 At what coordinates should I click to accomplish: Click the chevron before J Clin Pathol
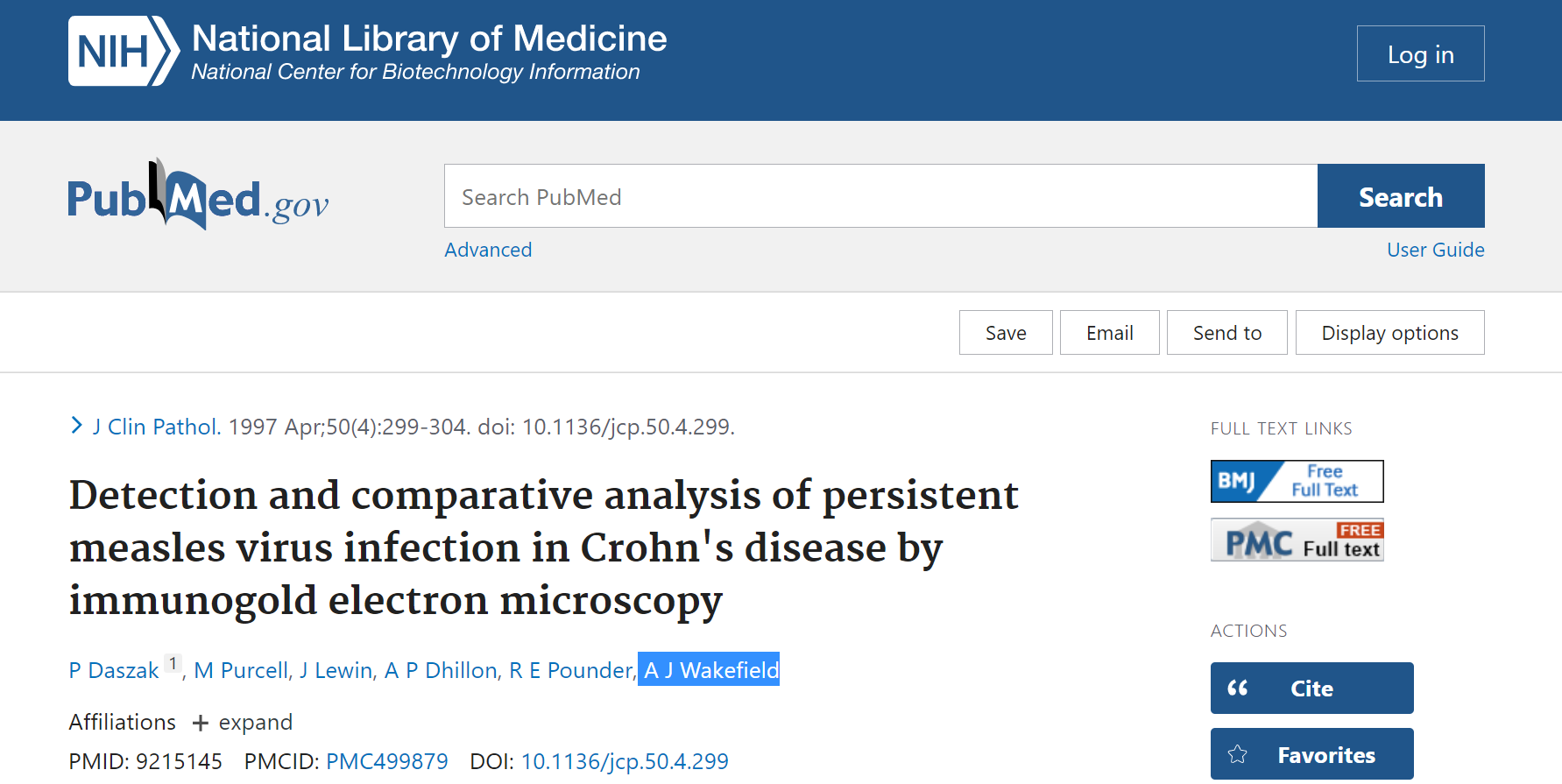76,426
